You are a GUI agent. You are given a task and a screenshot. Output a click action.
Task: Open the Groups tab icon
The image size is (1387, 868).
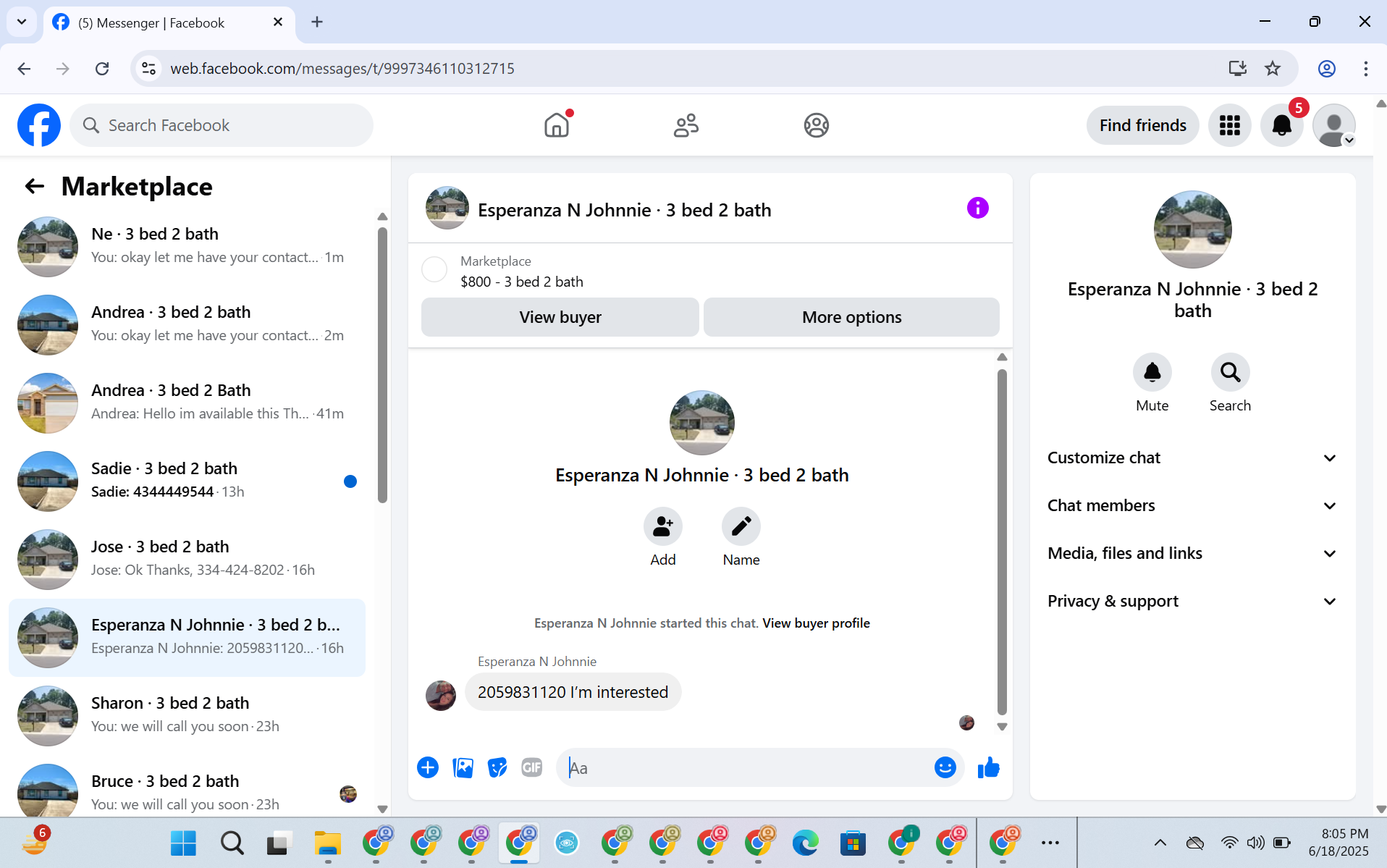816,125
